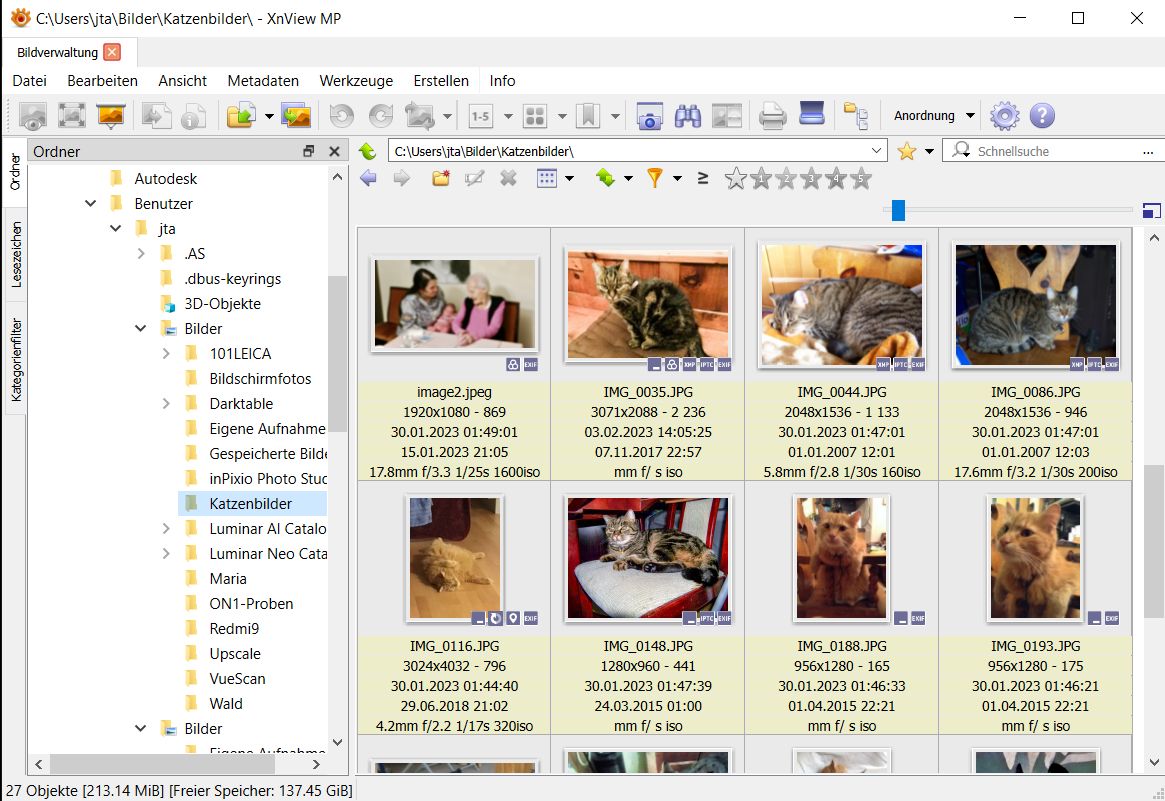This screenshot has width=1165, height=801.
Task: Create new folder with the folder-star icon
Action: 441,179
